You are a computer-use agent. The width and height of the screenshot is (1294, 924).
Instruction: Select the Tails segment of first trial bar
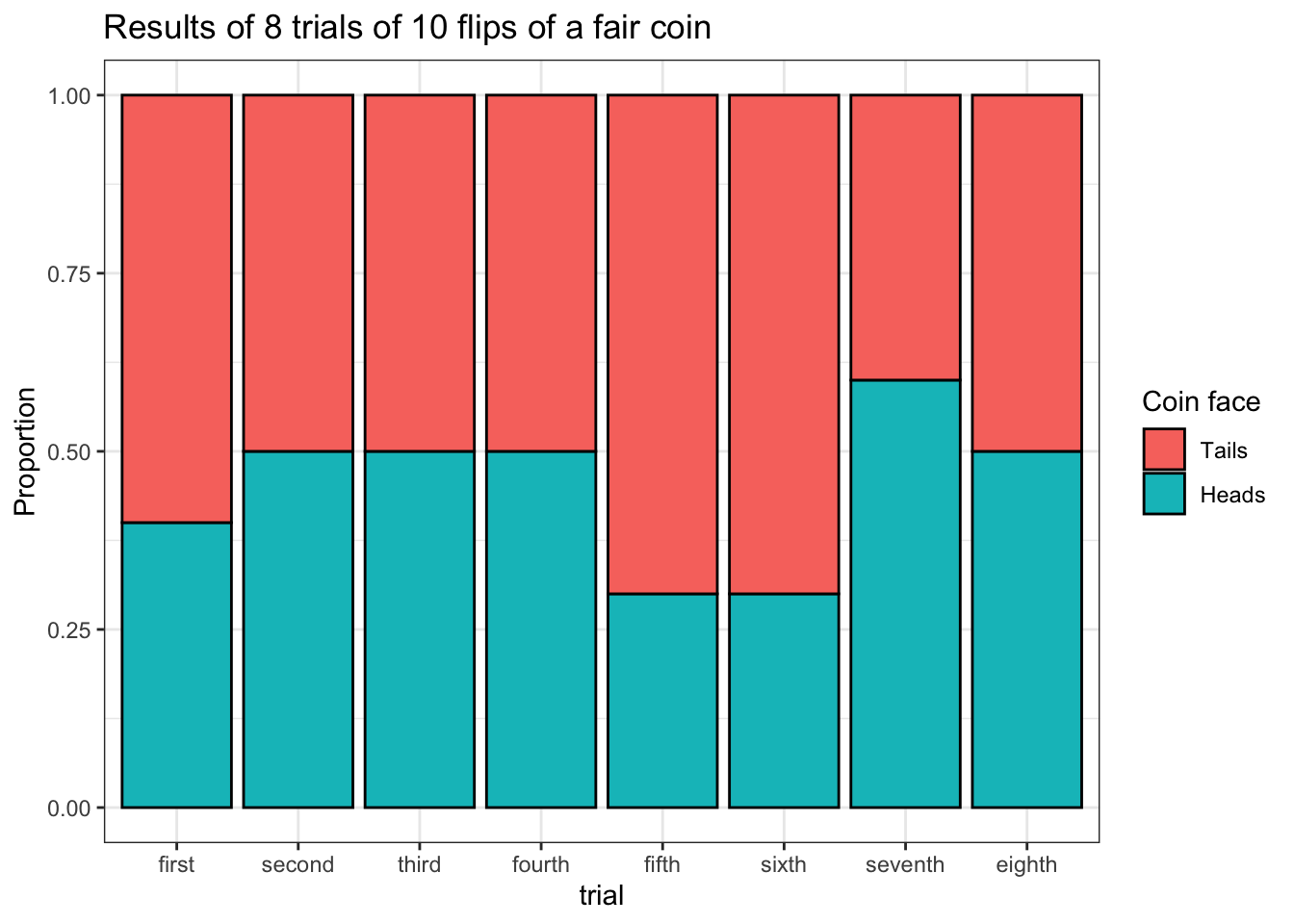tap(176, 308)
